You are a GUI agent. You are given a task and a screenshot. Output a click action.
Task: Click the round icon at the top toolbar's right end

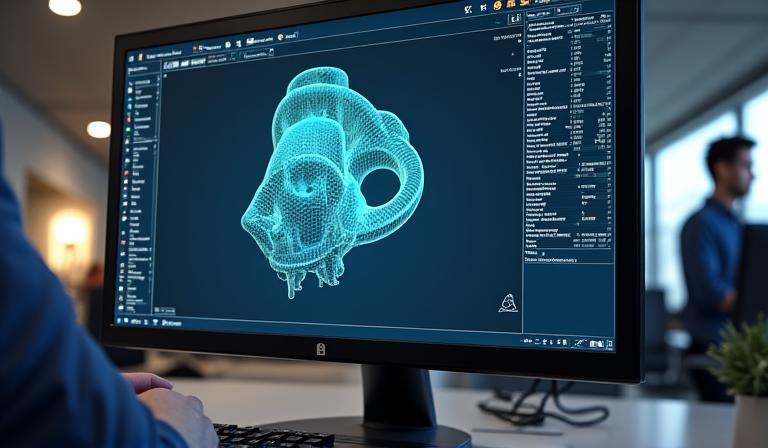point(280,36)
